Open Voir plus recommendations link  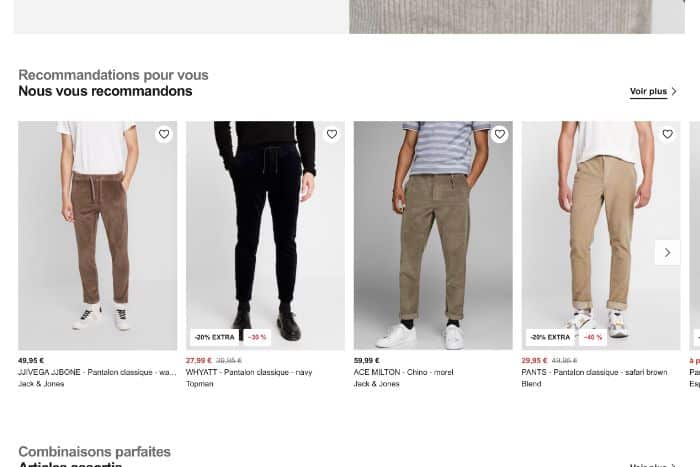point(648,92)
